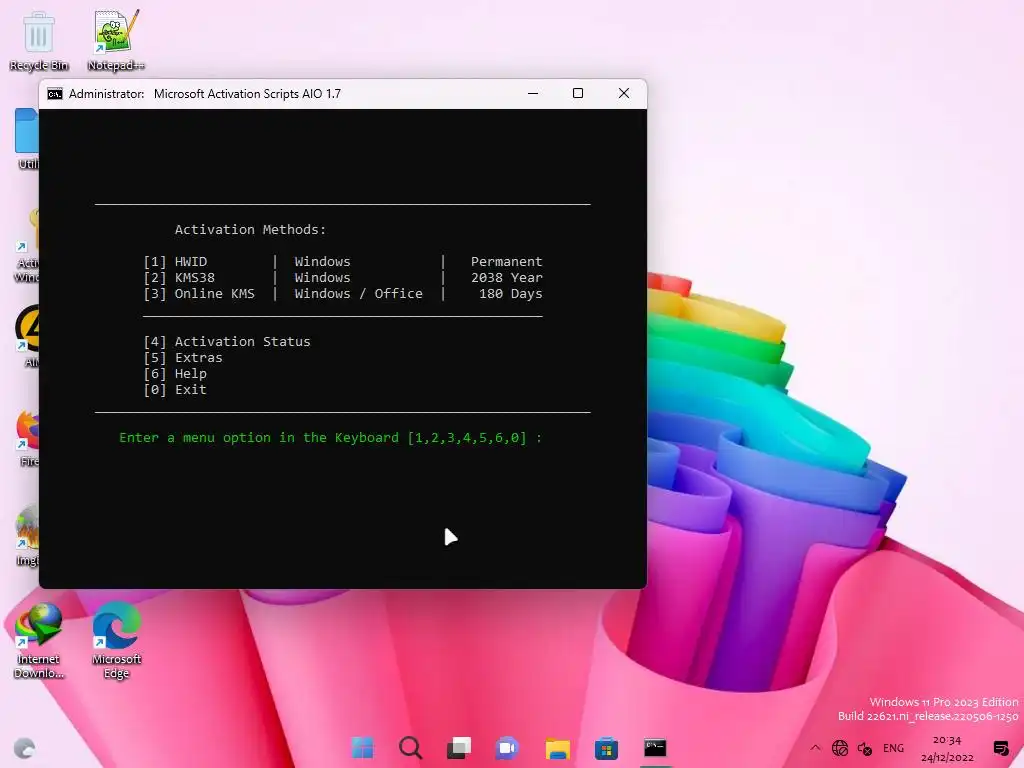The width and height of the screenshot is (1024, 768).
Task: Click the "[6] Help" line
Action: (175, 374)
